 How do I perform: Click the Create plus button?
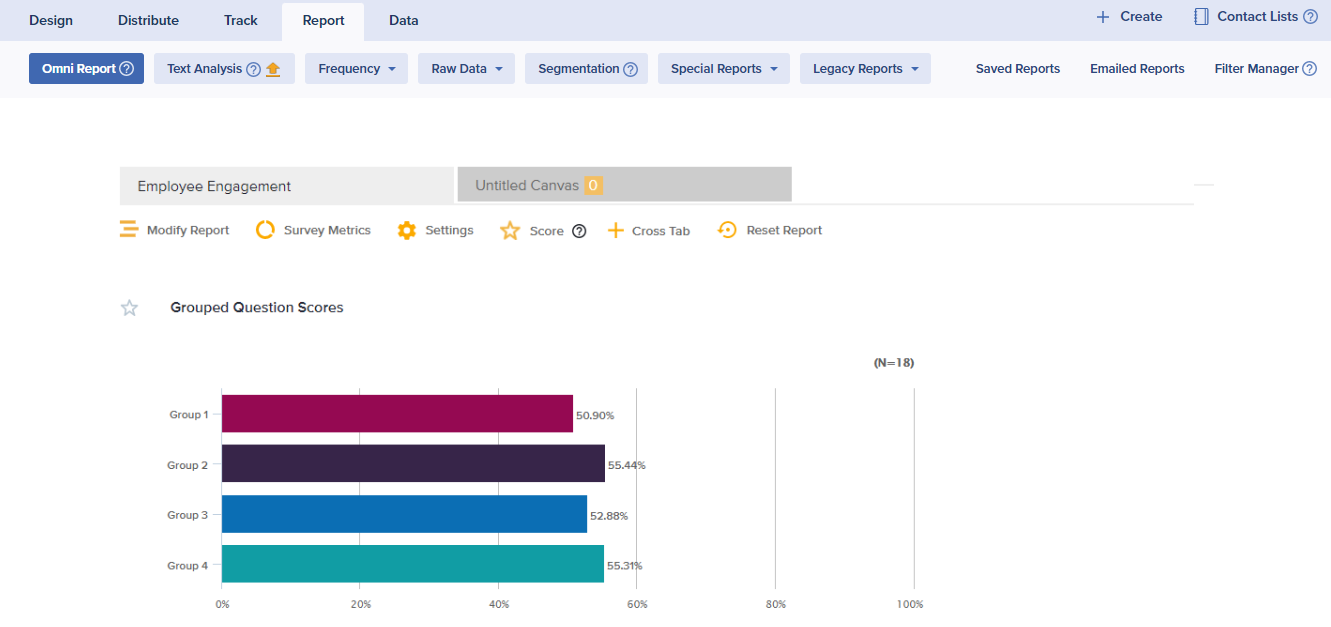click(x=1129, y=17)
